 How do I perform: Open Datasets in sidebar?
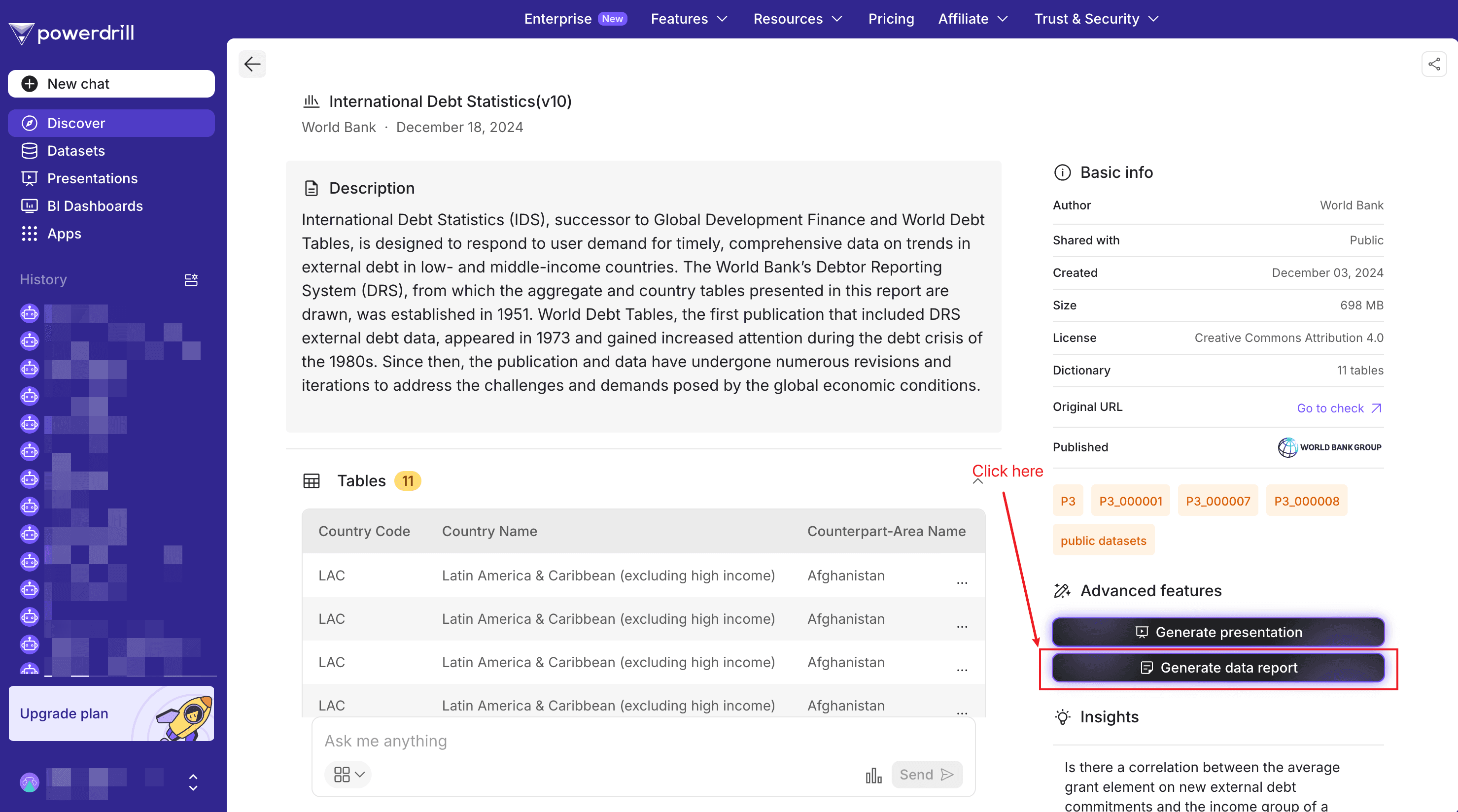pos(76,151)
